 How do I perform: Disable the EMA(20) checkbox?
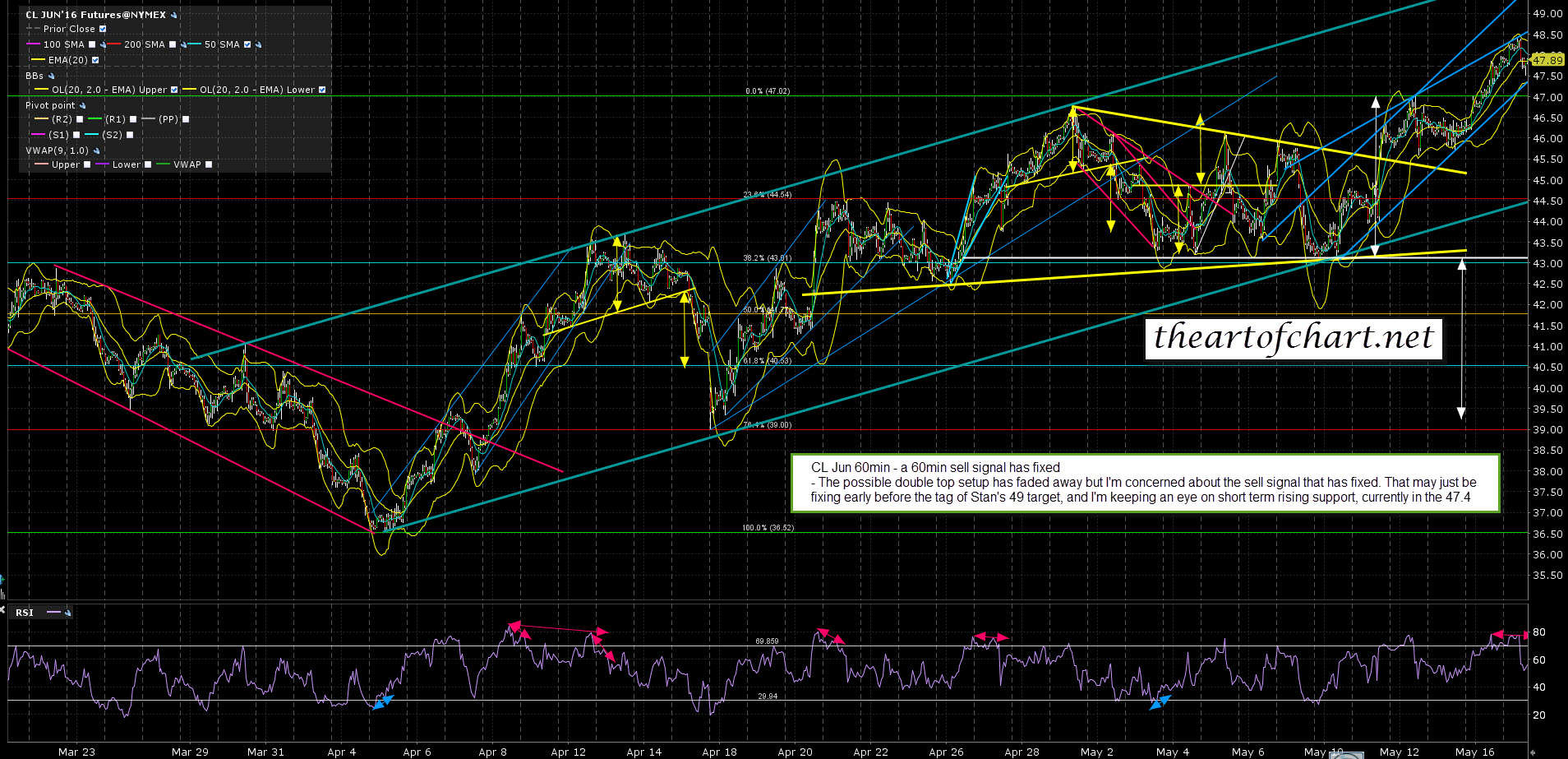point(95,60)
